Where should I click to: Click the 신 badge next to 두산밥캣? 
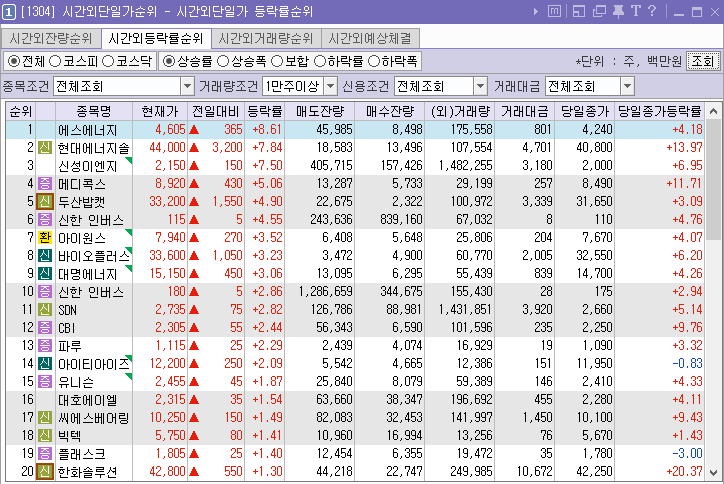pos(45,202)
